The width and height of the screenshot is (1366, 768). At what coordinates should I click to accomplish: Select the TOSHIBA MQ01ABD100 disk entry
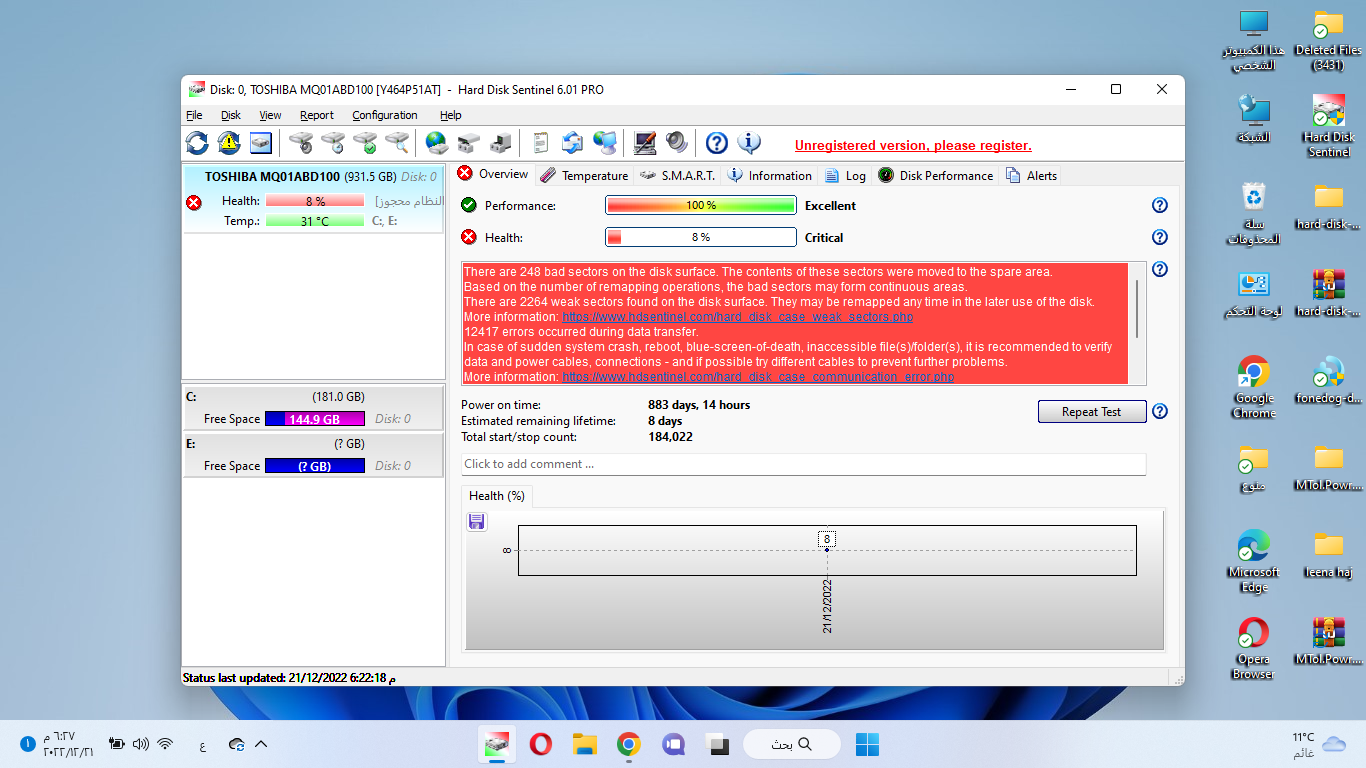[x=313, y=198]
